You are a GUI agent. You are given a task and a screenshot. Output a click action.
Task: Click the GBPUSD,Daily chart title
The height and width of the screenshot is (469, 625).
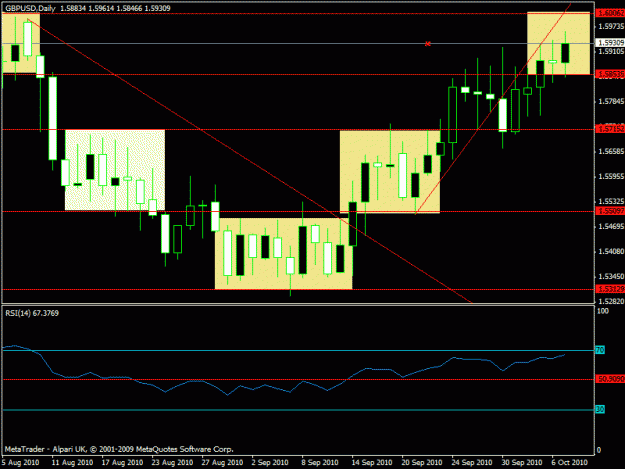pos(30,8)
